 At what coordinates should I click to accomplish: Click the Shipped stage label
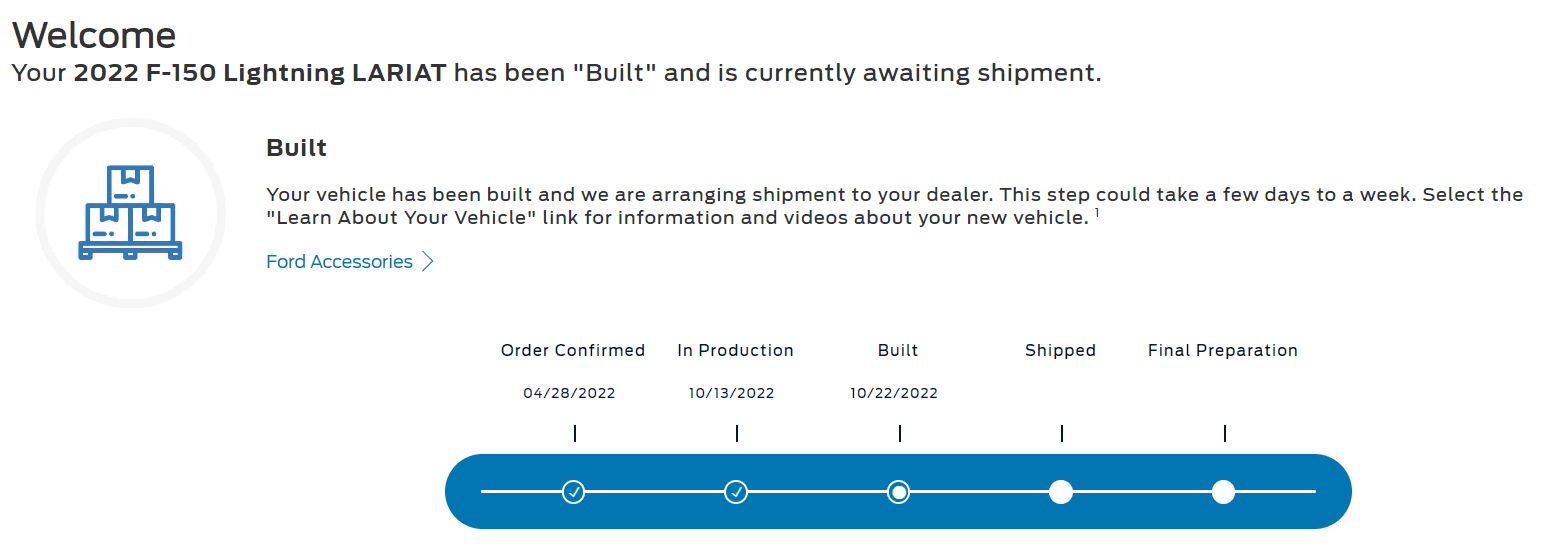click(1060, 351)
